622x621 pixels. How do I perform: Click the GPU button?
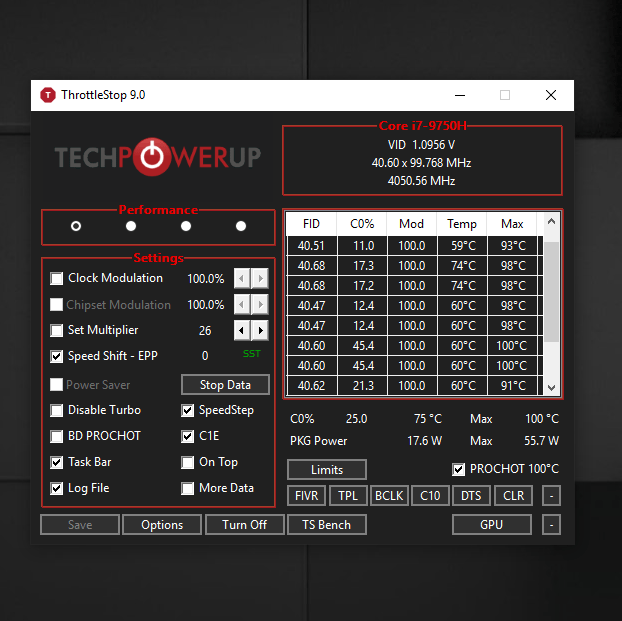tap(491, 525)
